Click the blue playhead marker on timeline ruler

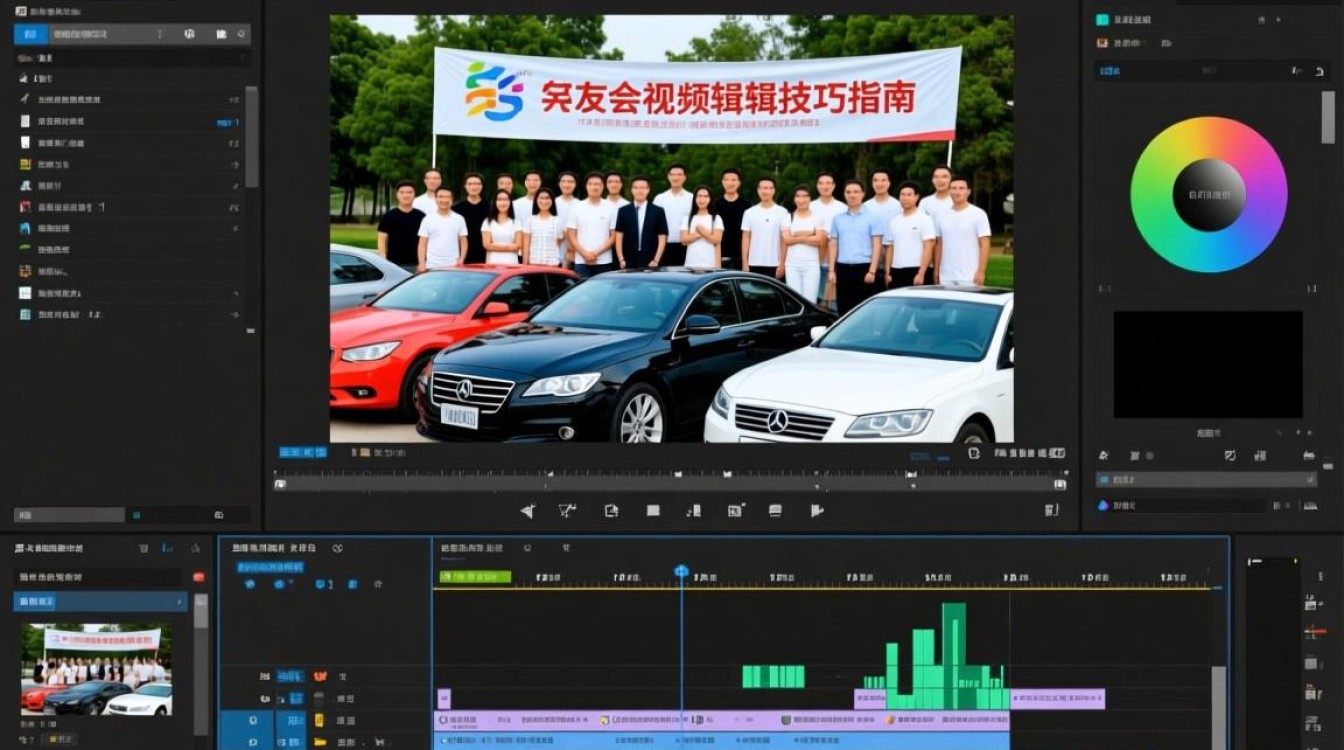coord(681,571)
